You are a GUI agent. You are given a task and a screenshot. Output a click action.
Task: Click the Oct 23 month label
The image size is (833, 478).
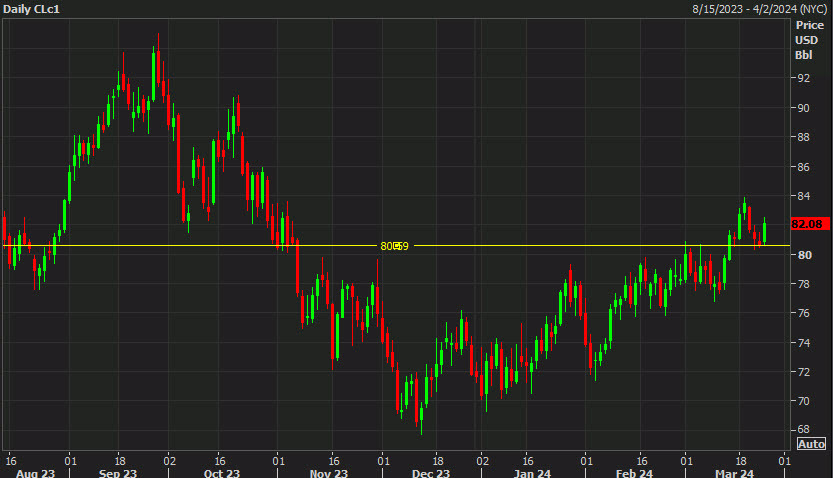tap(222, 473)
